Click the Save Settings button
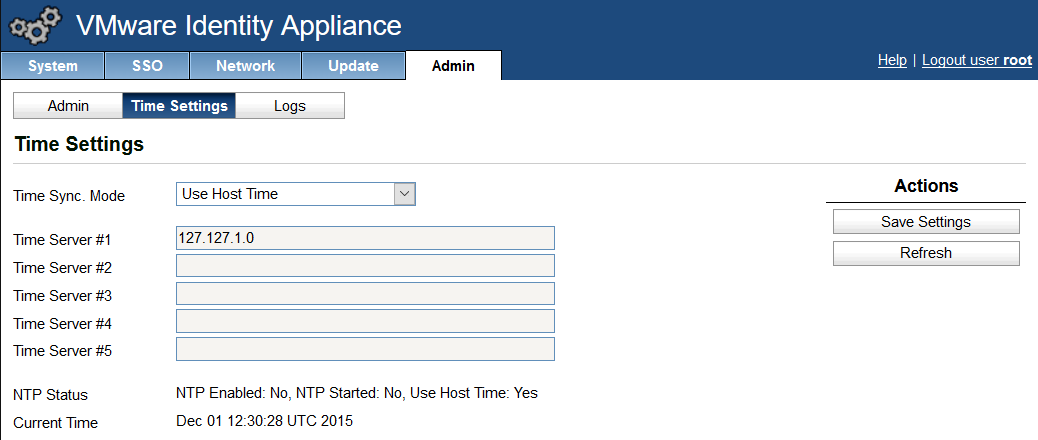The width and height of the screenshot is (1038, 440). (926, 222)
